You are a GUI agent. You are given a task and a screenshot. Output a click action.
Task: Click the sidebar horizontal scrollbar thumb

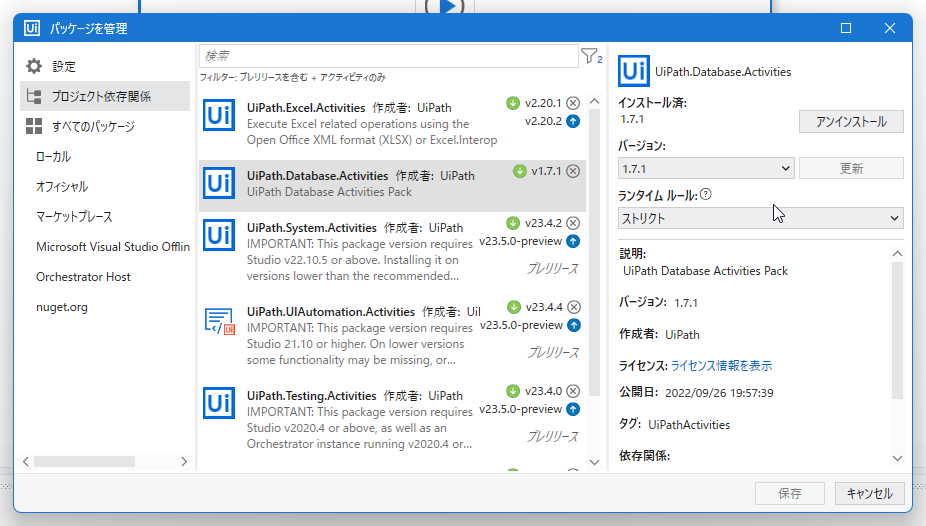pos(84,461)
